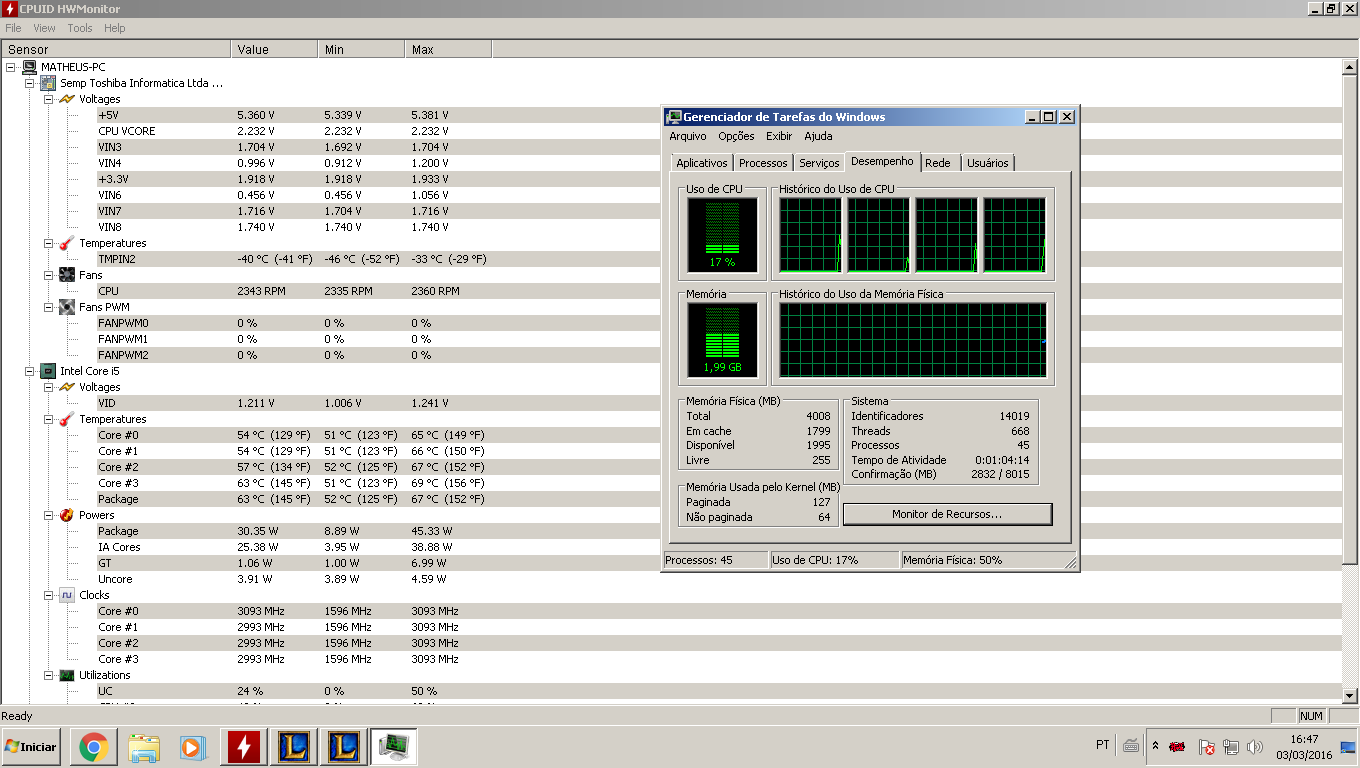Click HWMonitor scrollbar down arrow

(1349, 695)
